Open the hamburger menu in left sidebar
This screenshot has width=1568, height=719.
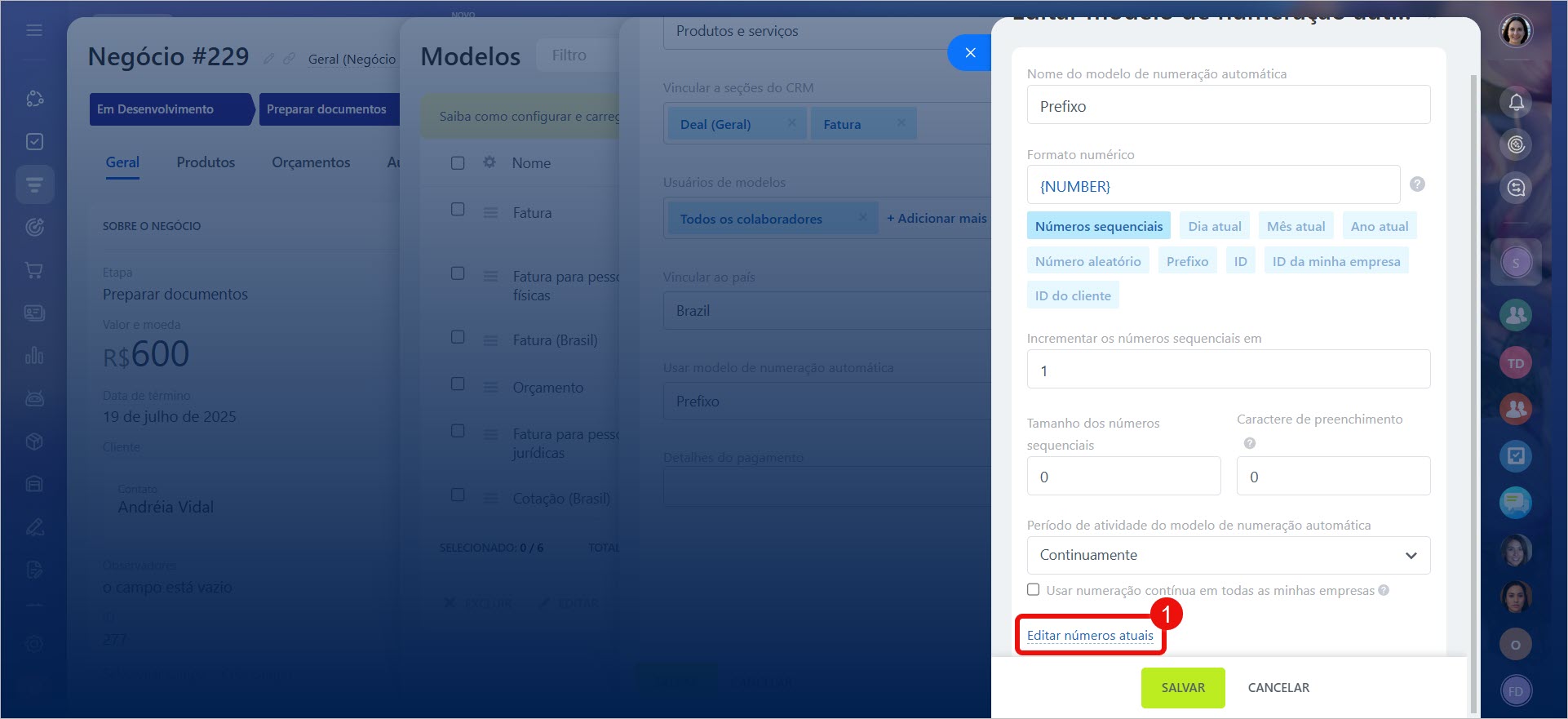pyautogui.click(x=34, y=30)
